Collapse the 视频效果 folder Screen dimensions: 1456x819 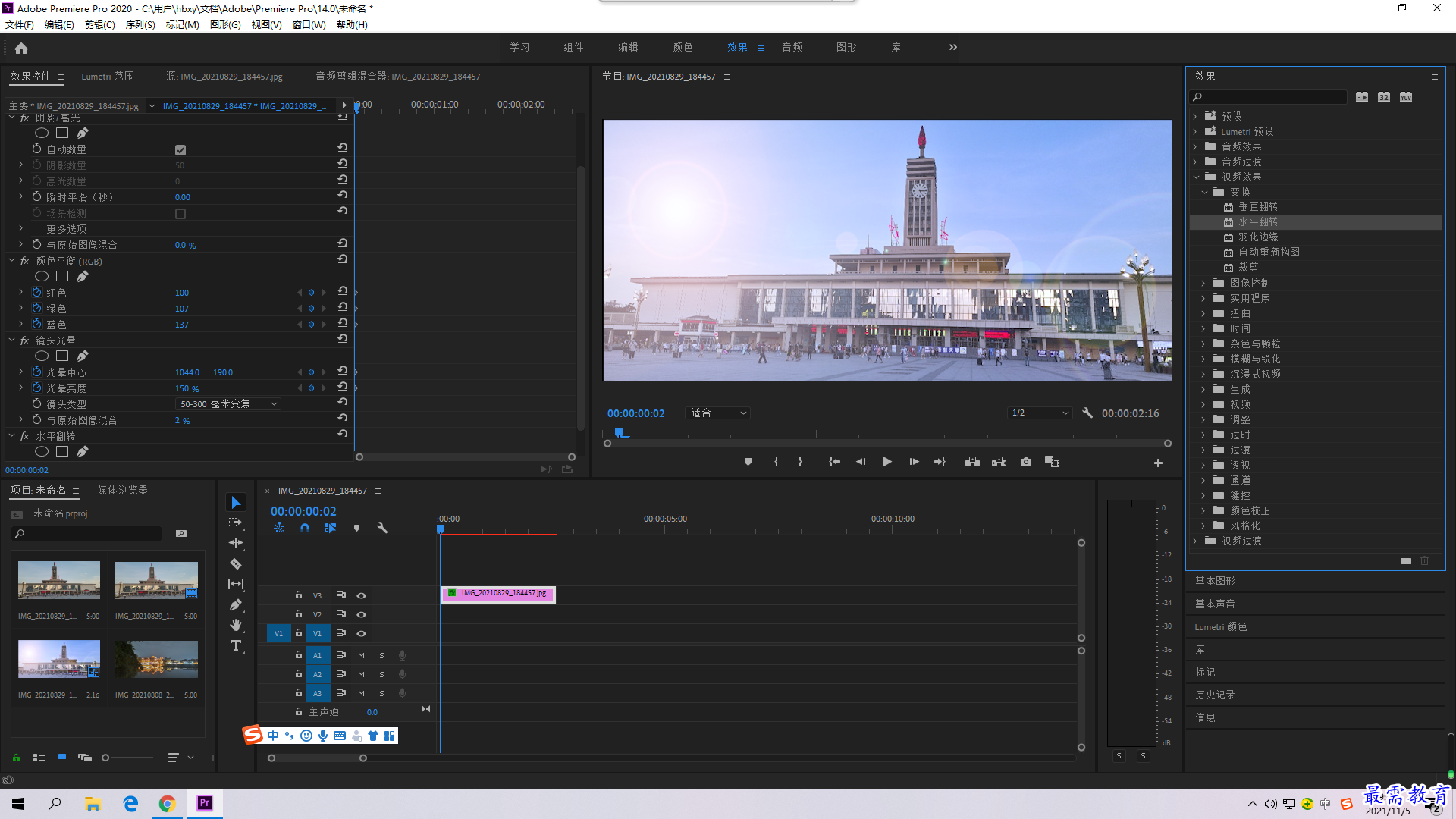(1196, 177)
